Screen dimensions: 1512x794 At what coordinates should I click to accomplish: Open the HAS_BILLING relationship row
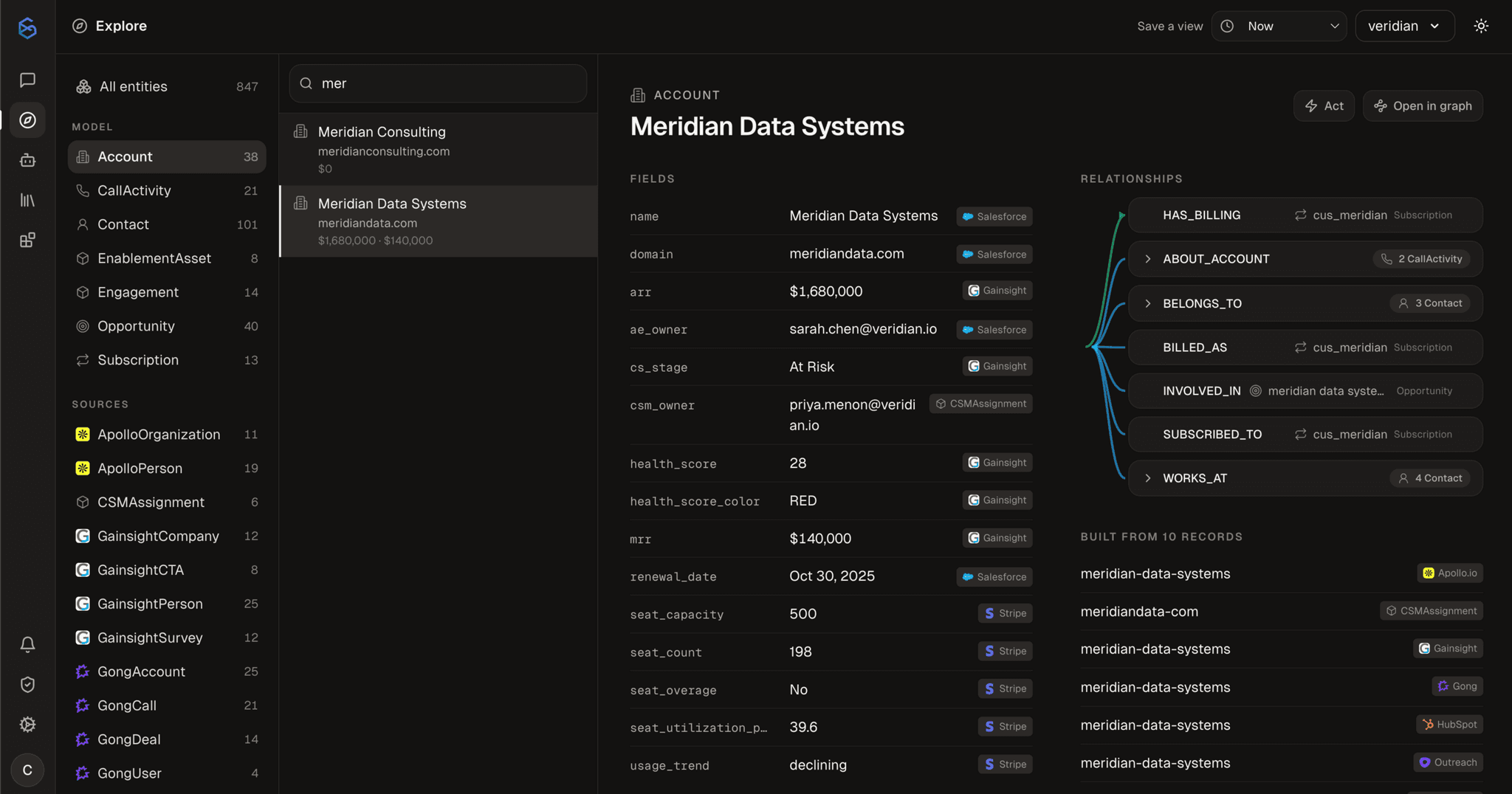pos(1305,215)
